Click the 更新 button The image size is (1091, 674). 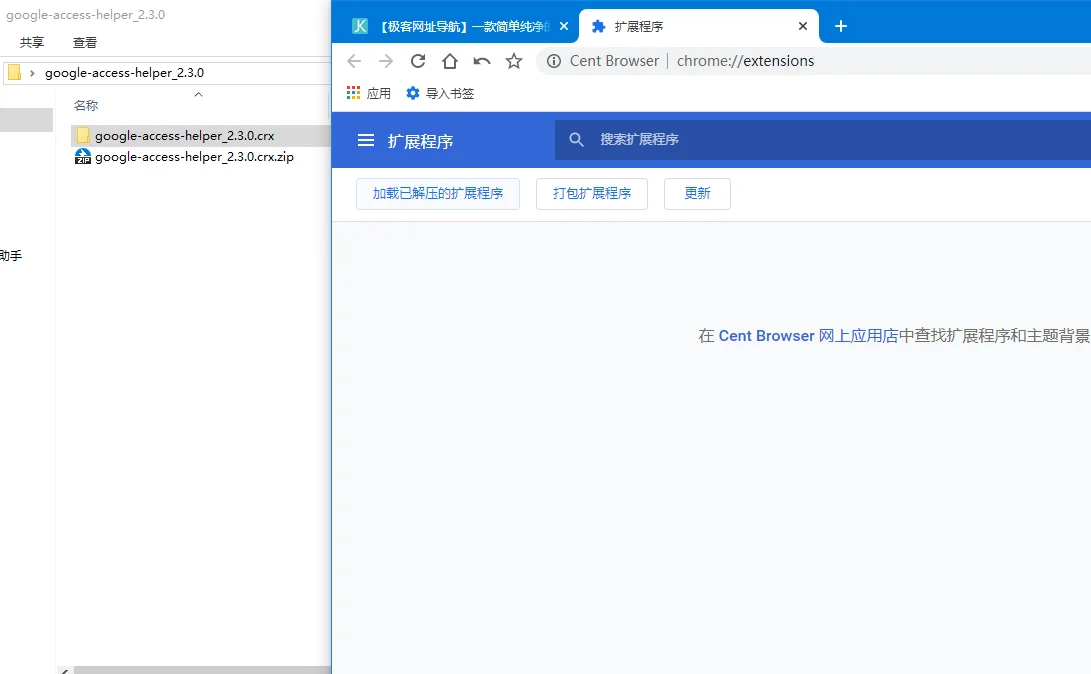697,193
